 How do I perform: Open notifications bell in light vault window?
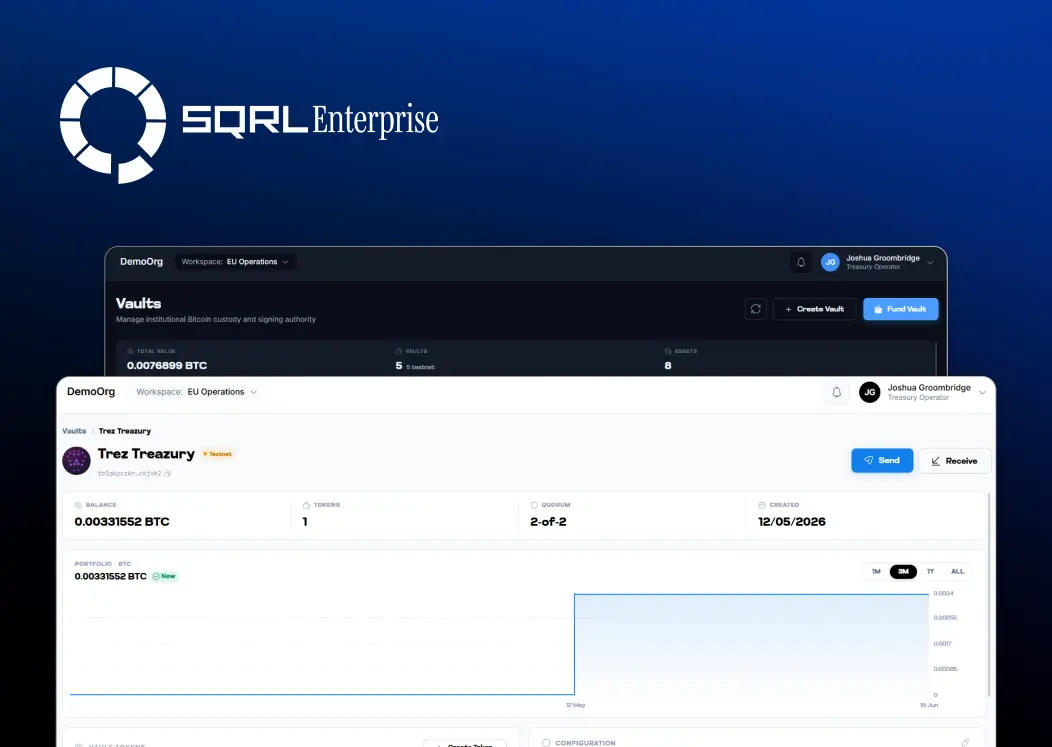[x=837, y=392]
